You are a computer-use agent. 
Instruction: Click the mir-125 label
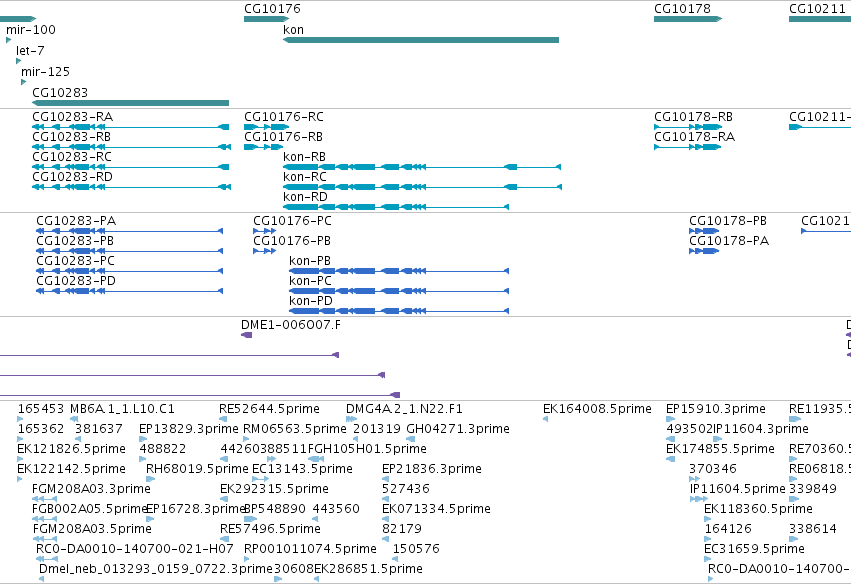tap(46, 72)
